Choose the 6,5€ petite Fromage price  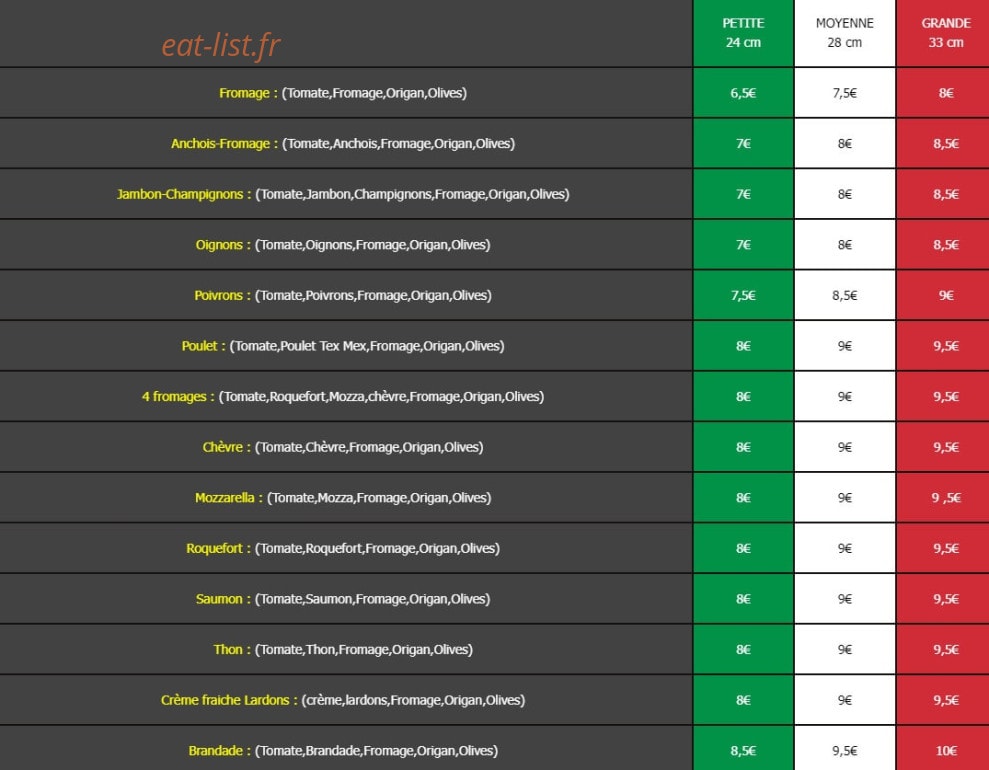[743, 93]
